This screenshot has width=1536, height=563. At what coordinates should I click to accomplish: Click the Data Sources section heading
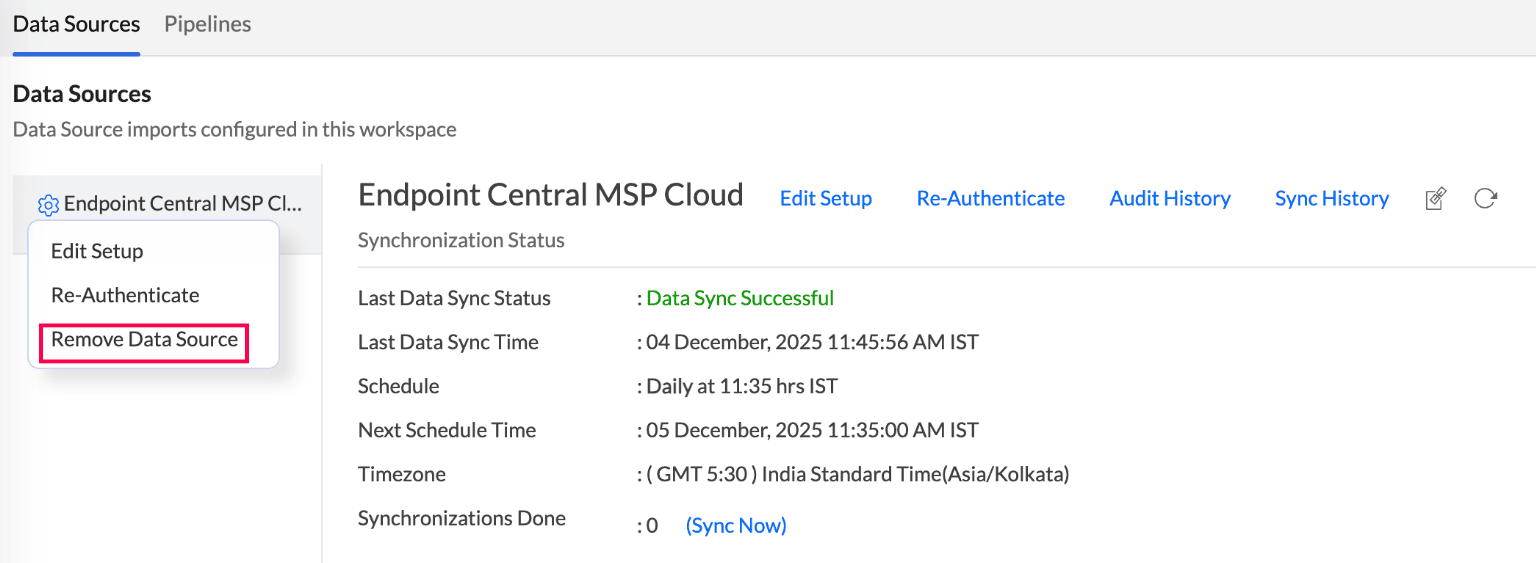pyautogui.click(x=82, y=94)
